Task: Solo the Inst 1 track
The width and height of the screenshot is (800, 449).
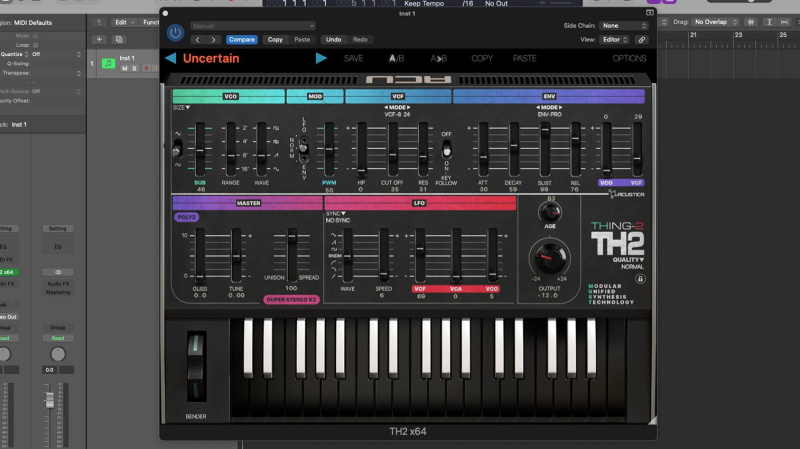Action: click(x=135, y=68)
